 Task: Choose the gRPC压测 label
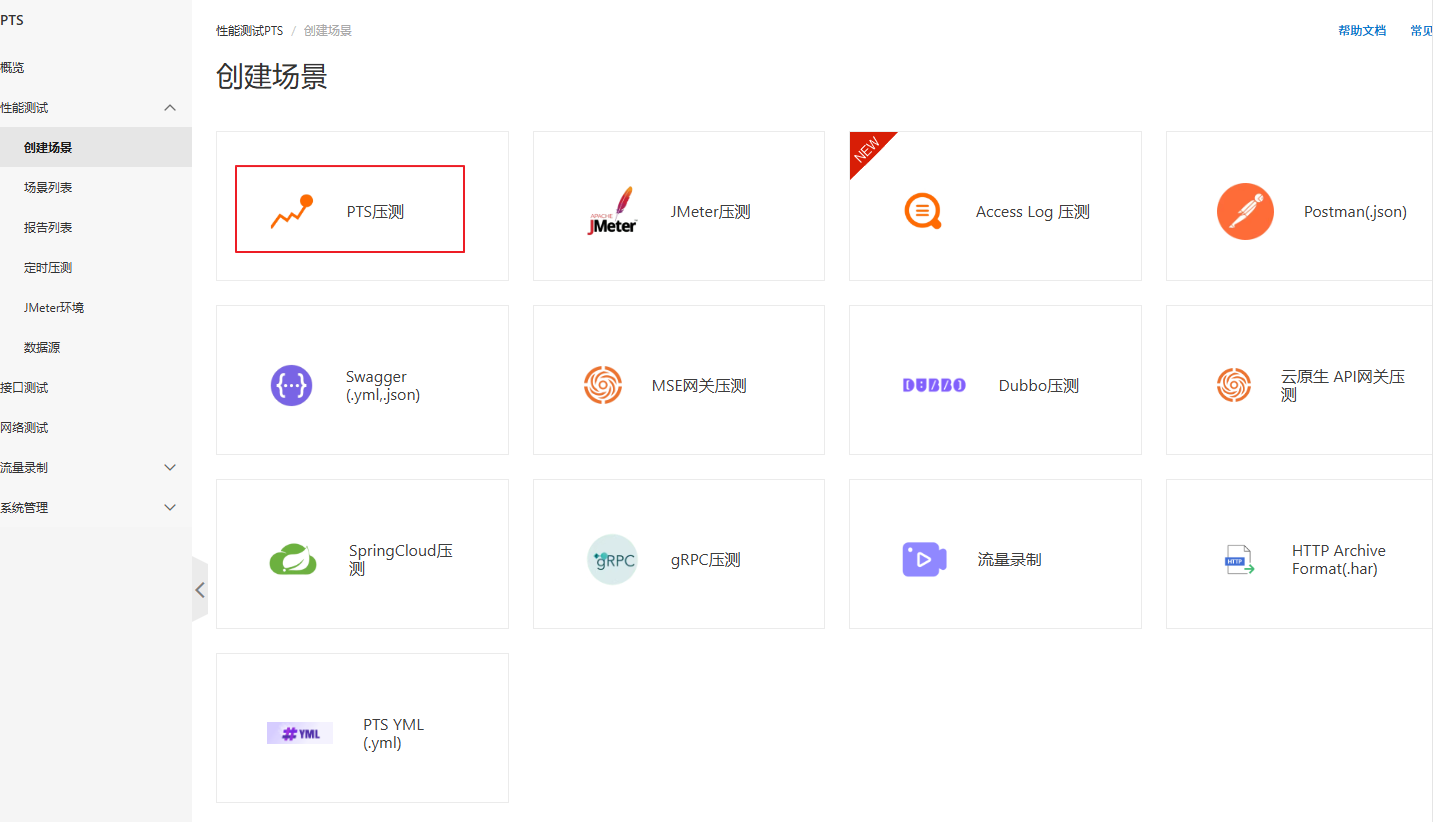(706, 560)
